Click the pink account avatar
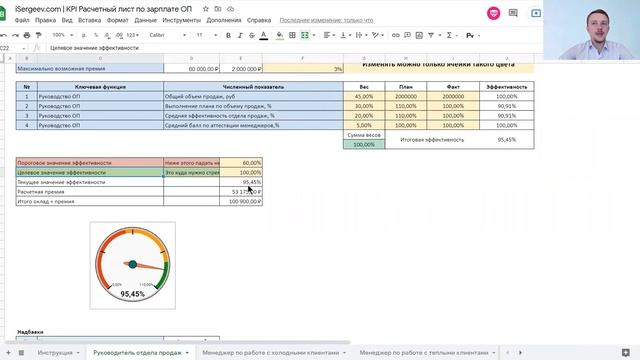640x360 pixels. tap(493, 13)
